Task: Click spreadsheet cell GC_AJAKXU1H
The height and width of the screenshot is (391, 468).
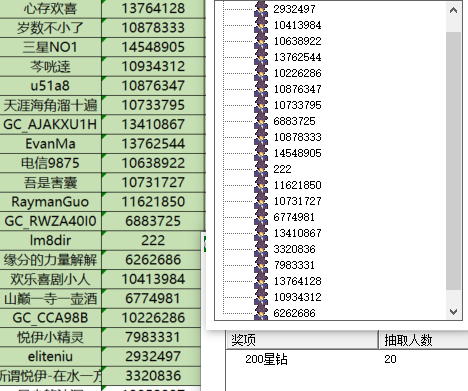Action: pyautogui.click(x=50, y=124)
